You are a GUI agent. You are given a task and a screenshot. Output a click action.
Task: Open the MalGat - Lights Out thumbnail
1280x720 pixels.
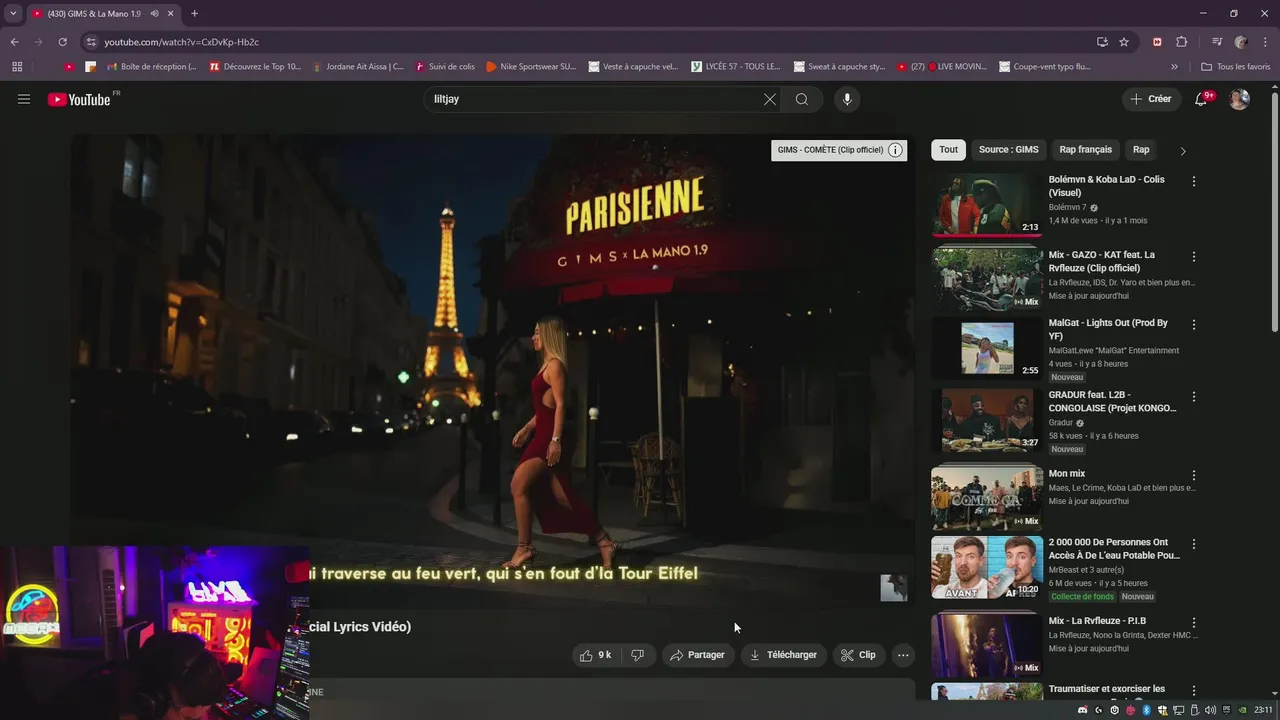point(987,347)
